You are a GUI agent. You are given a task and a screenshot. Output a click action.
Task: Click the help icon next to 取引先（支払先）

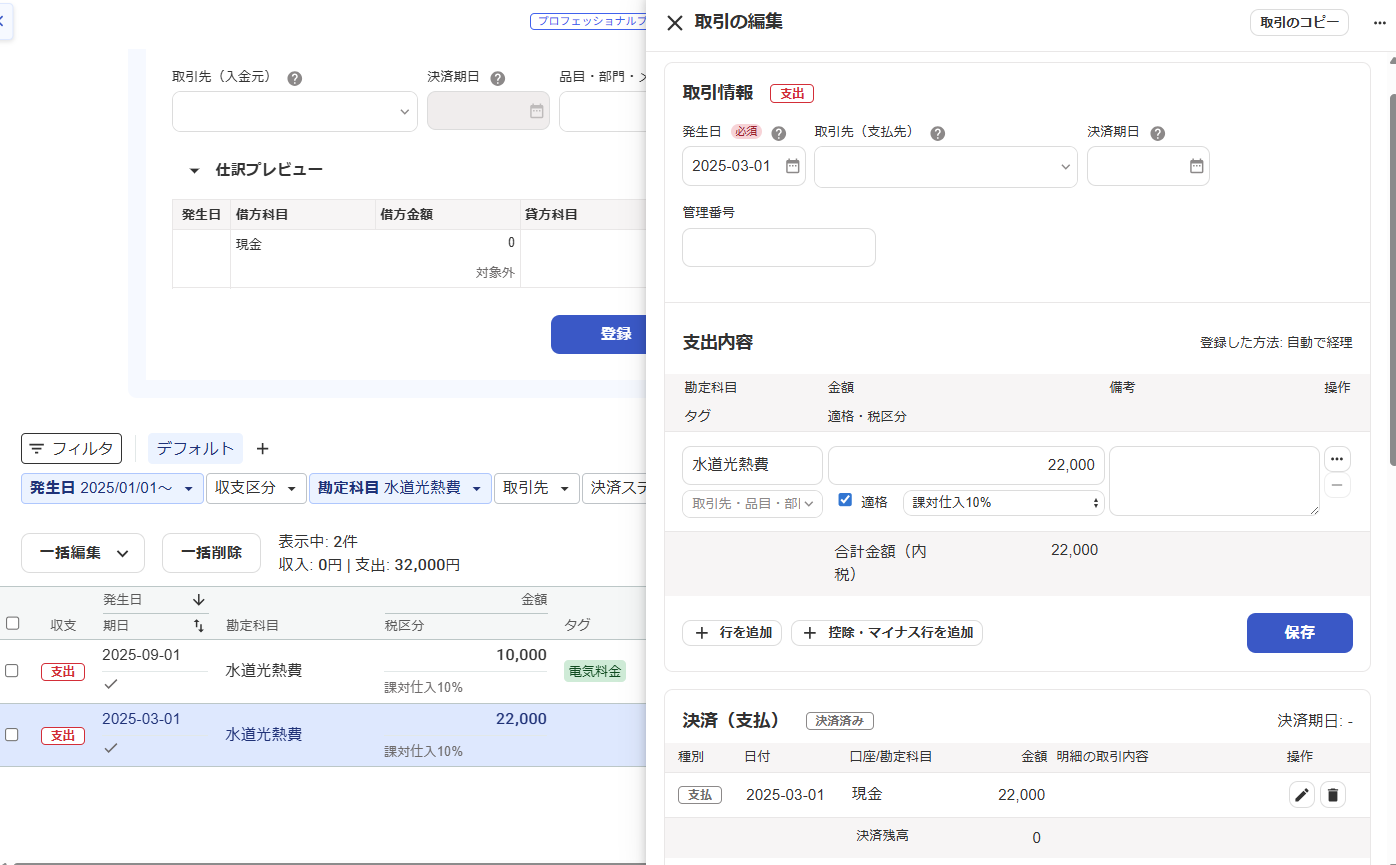point(937,133)
